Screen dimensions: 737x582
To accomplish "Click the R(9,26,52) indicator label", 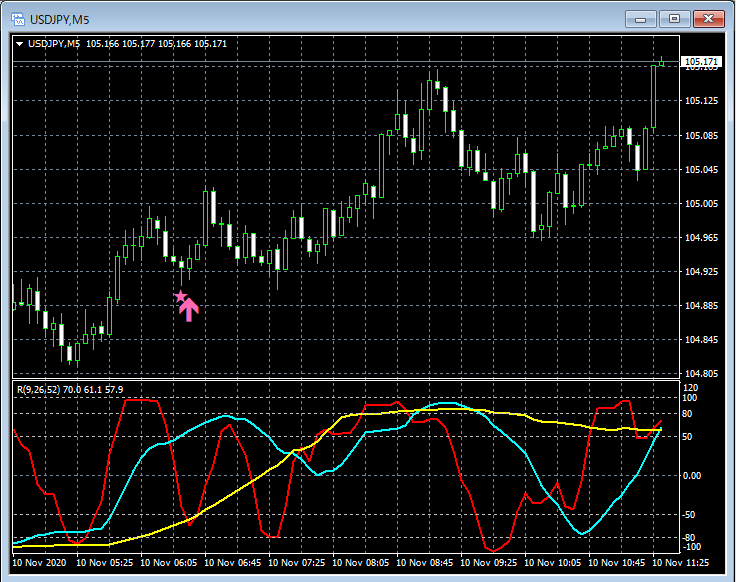I will (x=39, y=390).
